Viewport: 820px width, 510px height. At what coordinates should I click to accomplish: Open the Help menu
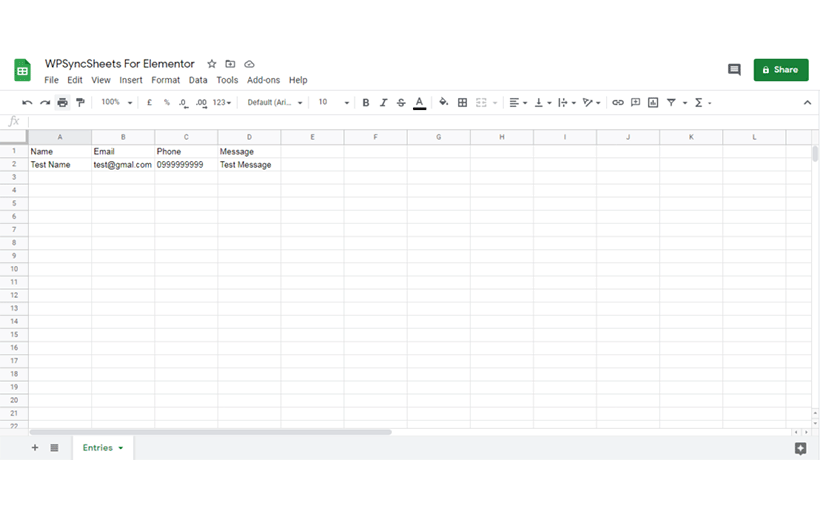tap(298, 80)
